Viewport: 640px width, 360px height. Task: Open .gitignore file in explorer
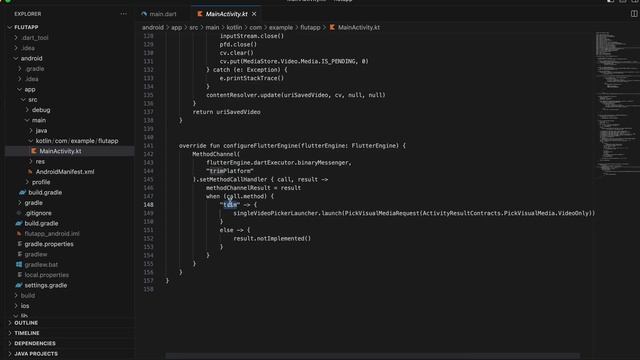(x=38, y=213)
